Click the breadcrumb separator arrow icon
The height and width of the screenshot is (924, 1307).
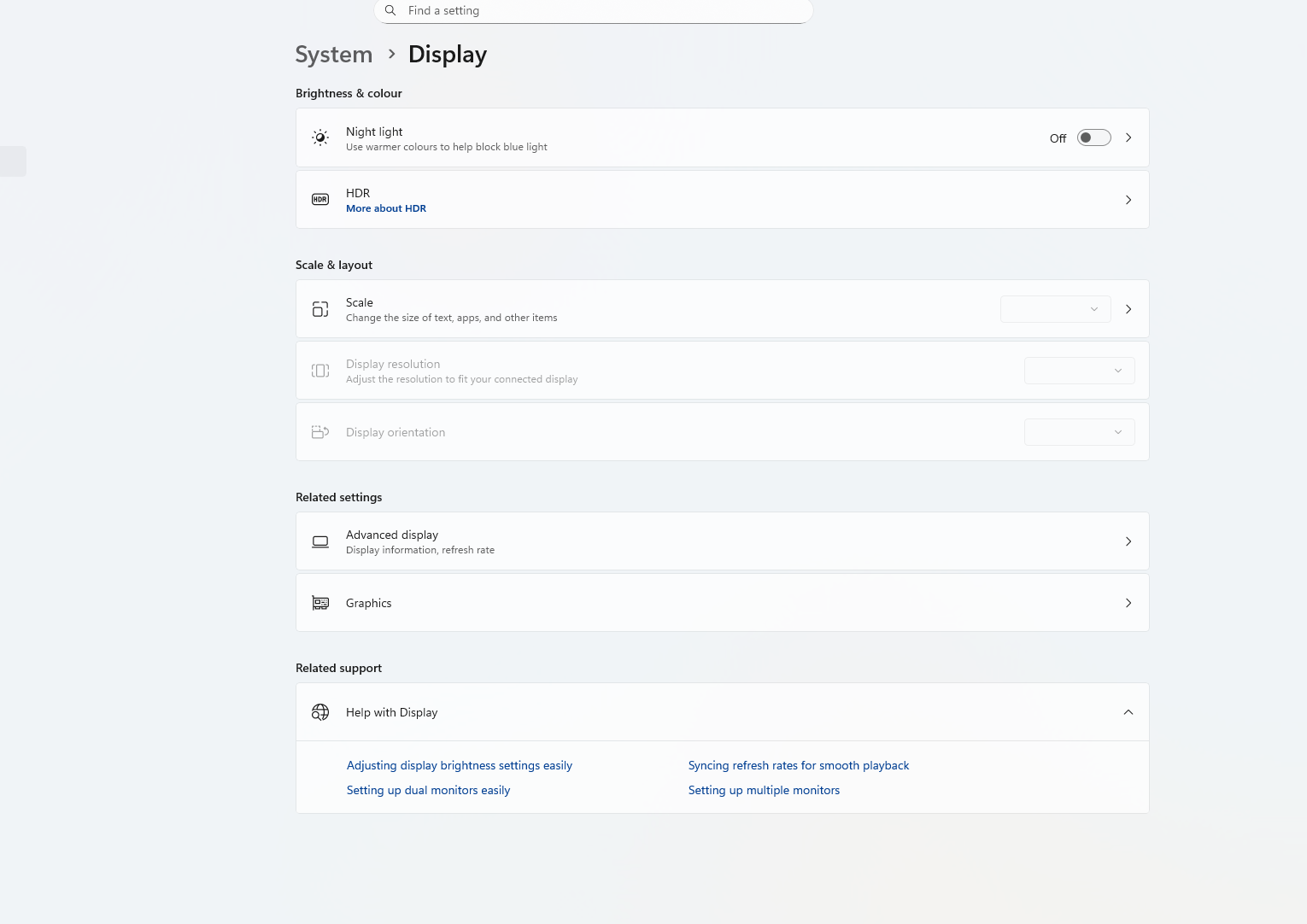point(391,54)
